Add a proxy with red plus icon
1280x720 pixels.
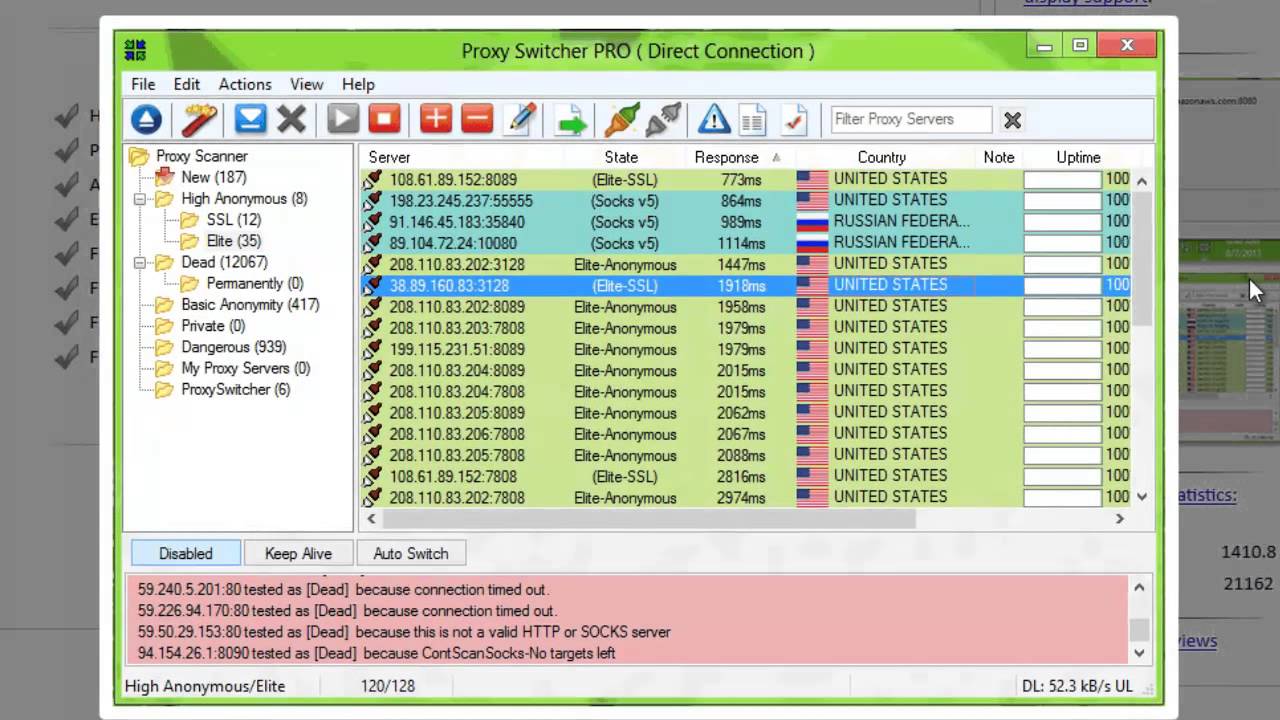click(436, 120)
